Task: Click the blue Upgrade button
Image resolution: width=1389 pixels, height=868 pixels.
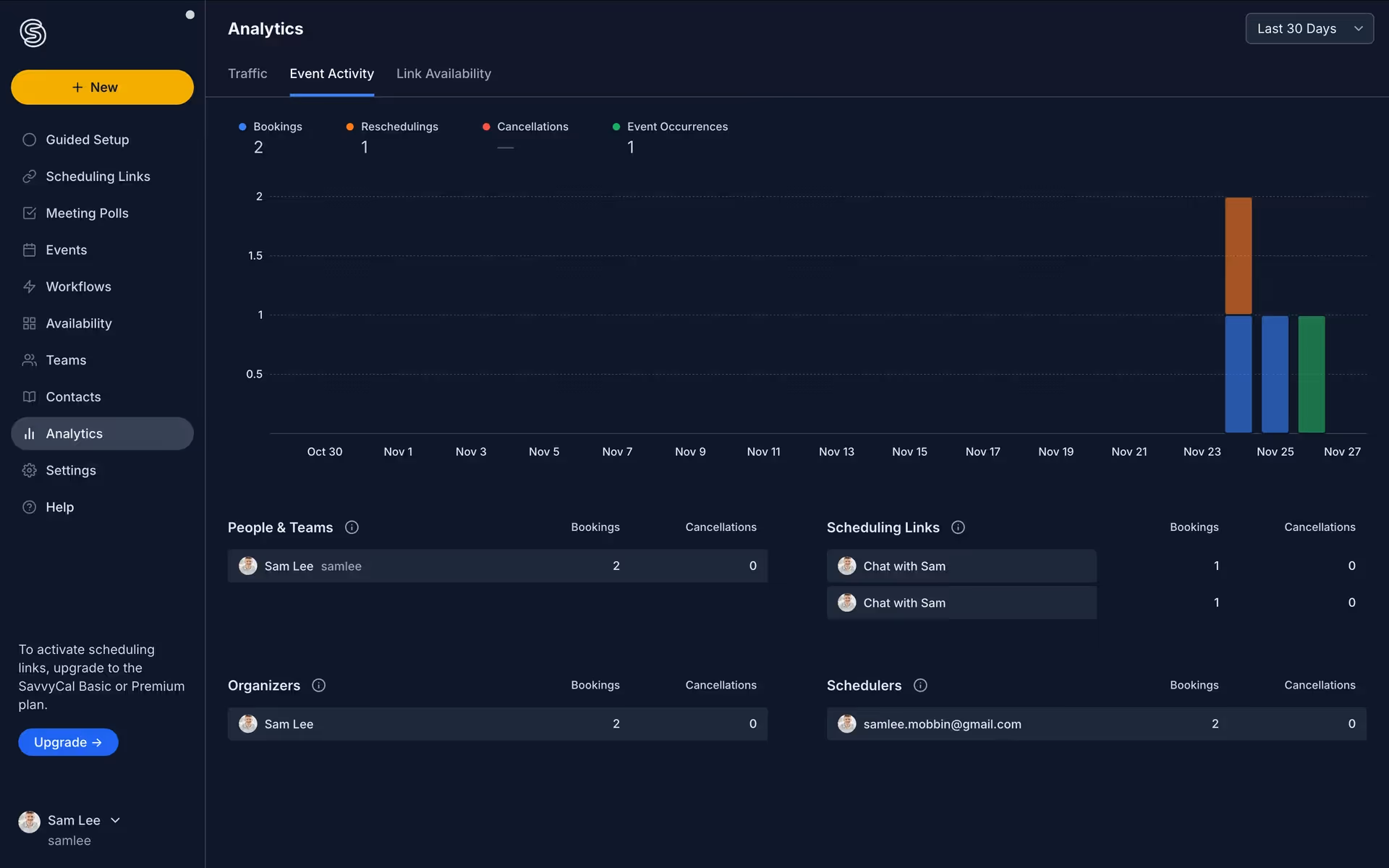Action: [68, 742]
